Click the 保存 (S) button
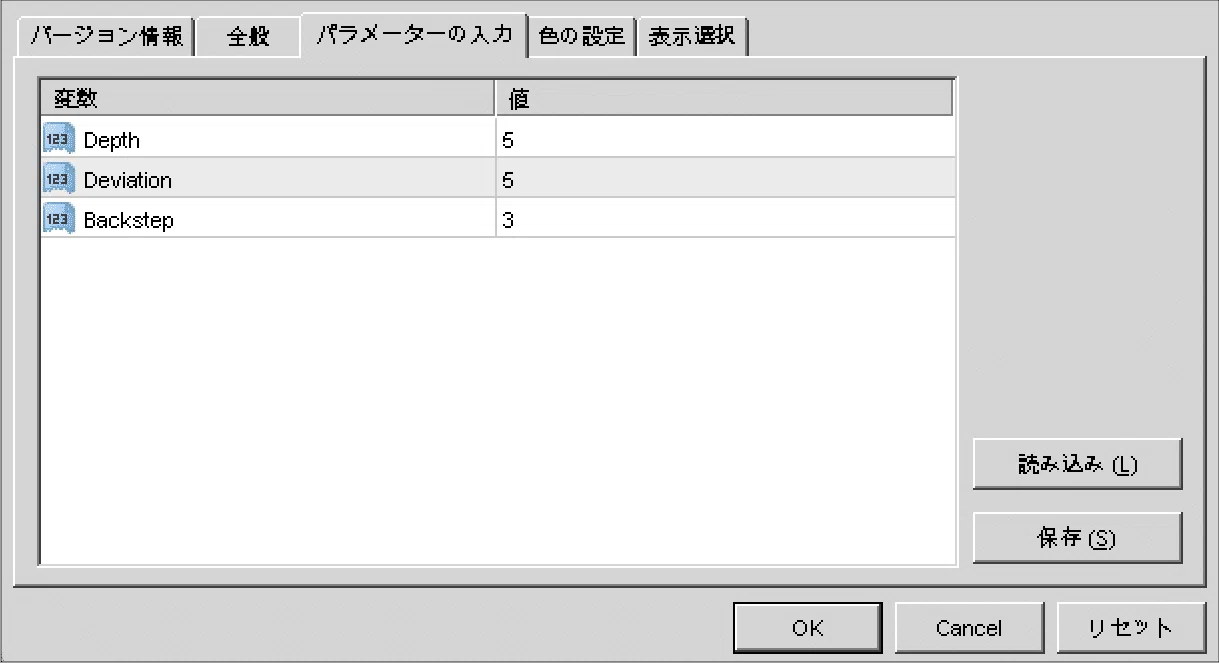 click(x=1077, y=539)
